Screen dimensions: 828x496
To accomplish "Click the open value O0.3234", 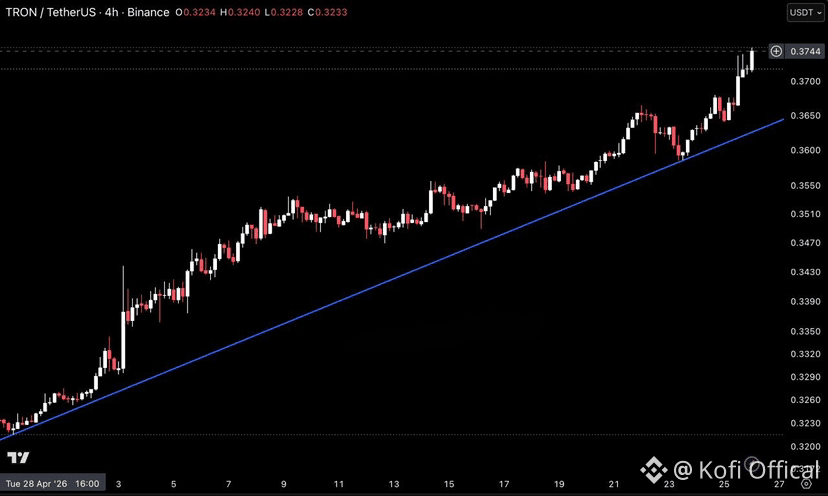I will [x=195, y=12].
